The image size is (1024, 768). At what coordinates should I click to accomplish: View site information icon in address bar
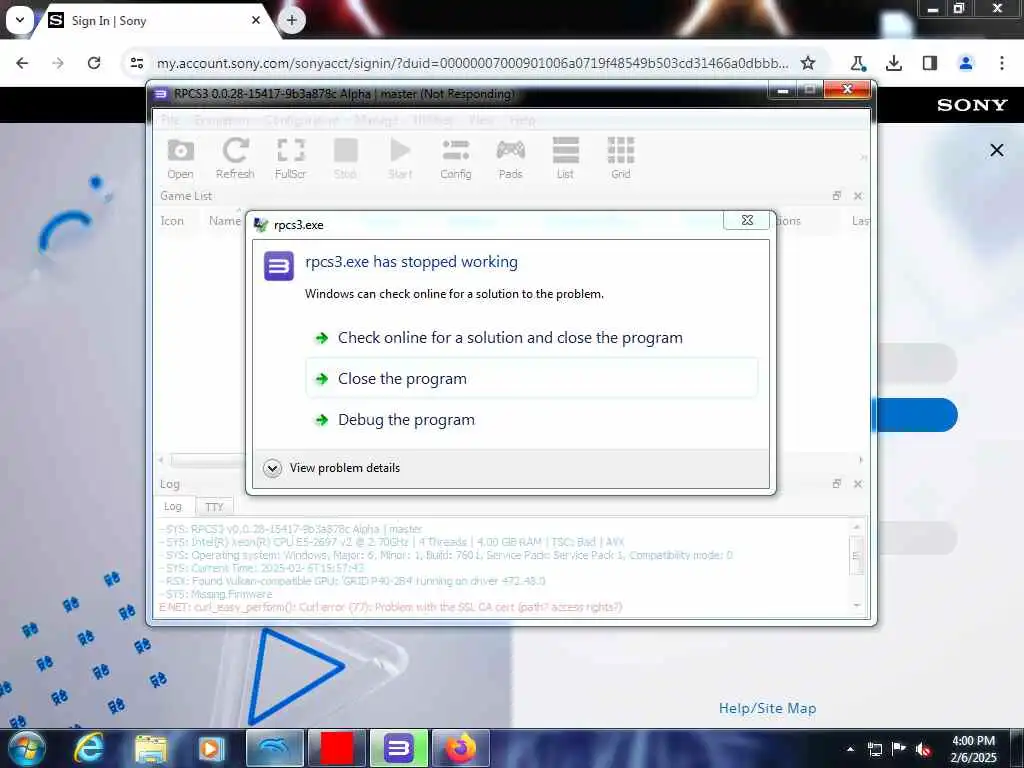137,63
